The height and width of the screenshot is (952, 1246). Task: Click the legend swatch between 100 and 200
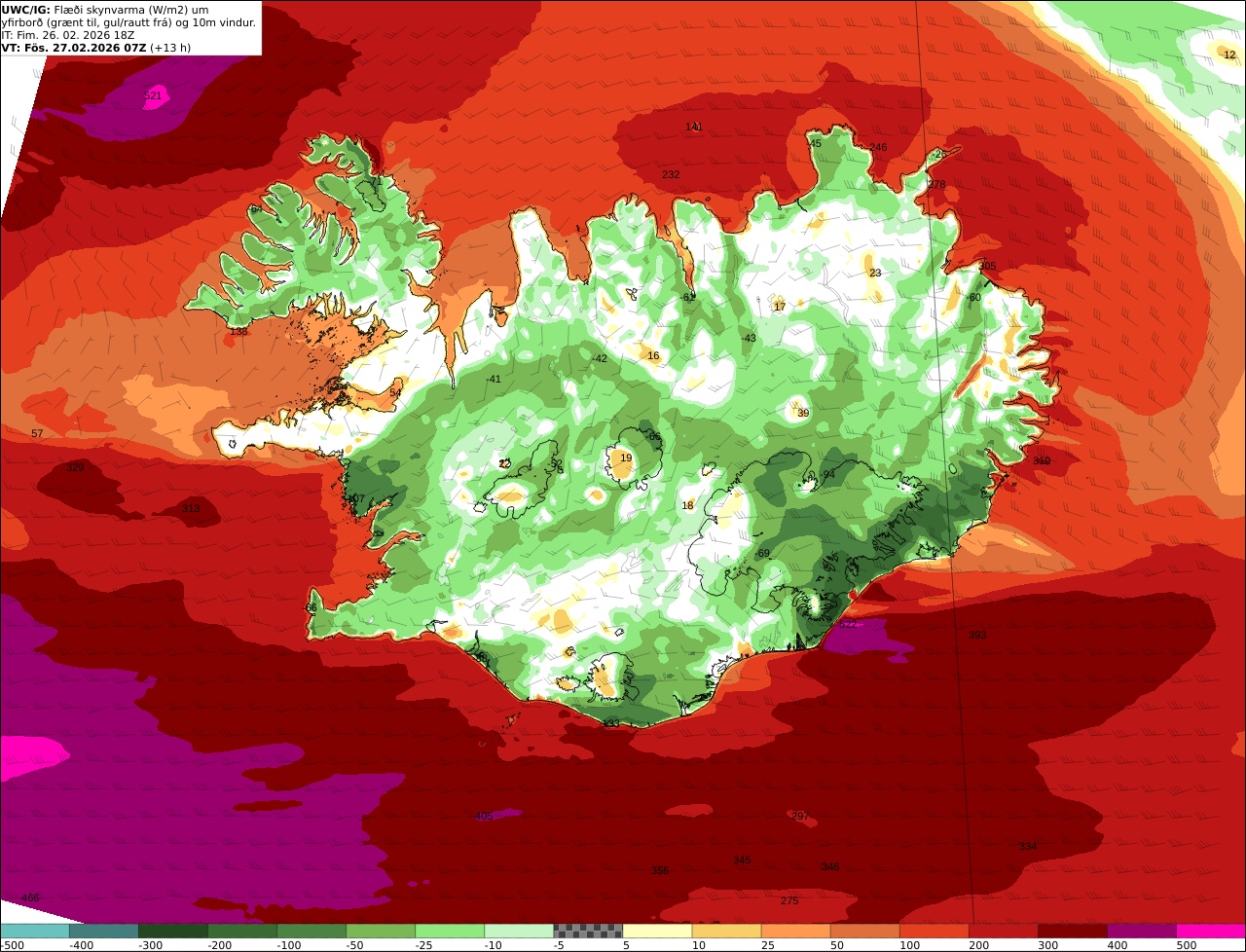tap(934, 931)
